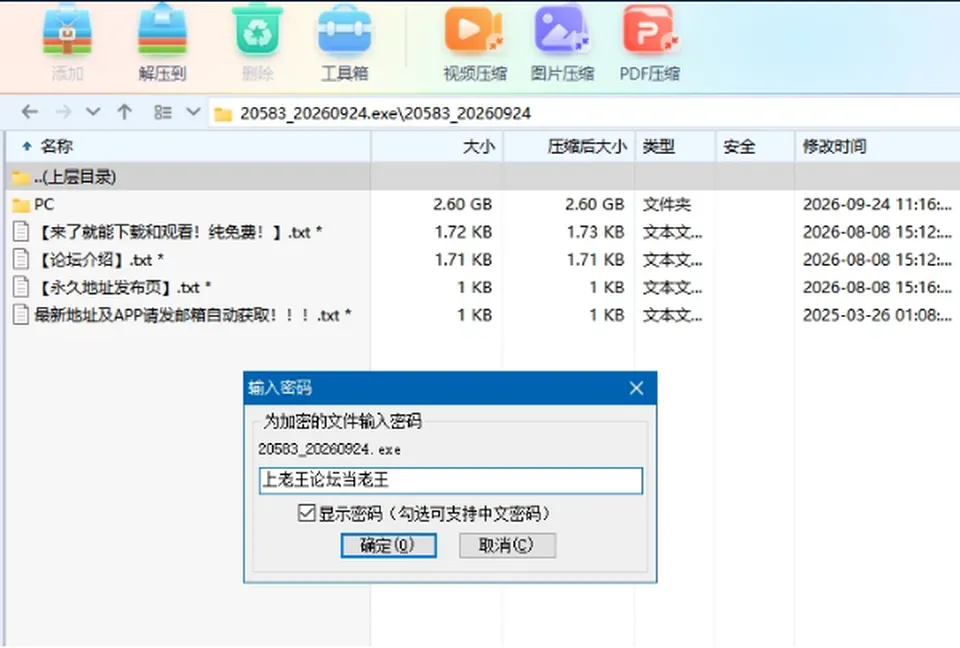The image size is (960, 648).
Task: Click the 2025-03-26 01:08 date cell
Action: (877, 315)
